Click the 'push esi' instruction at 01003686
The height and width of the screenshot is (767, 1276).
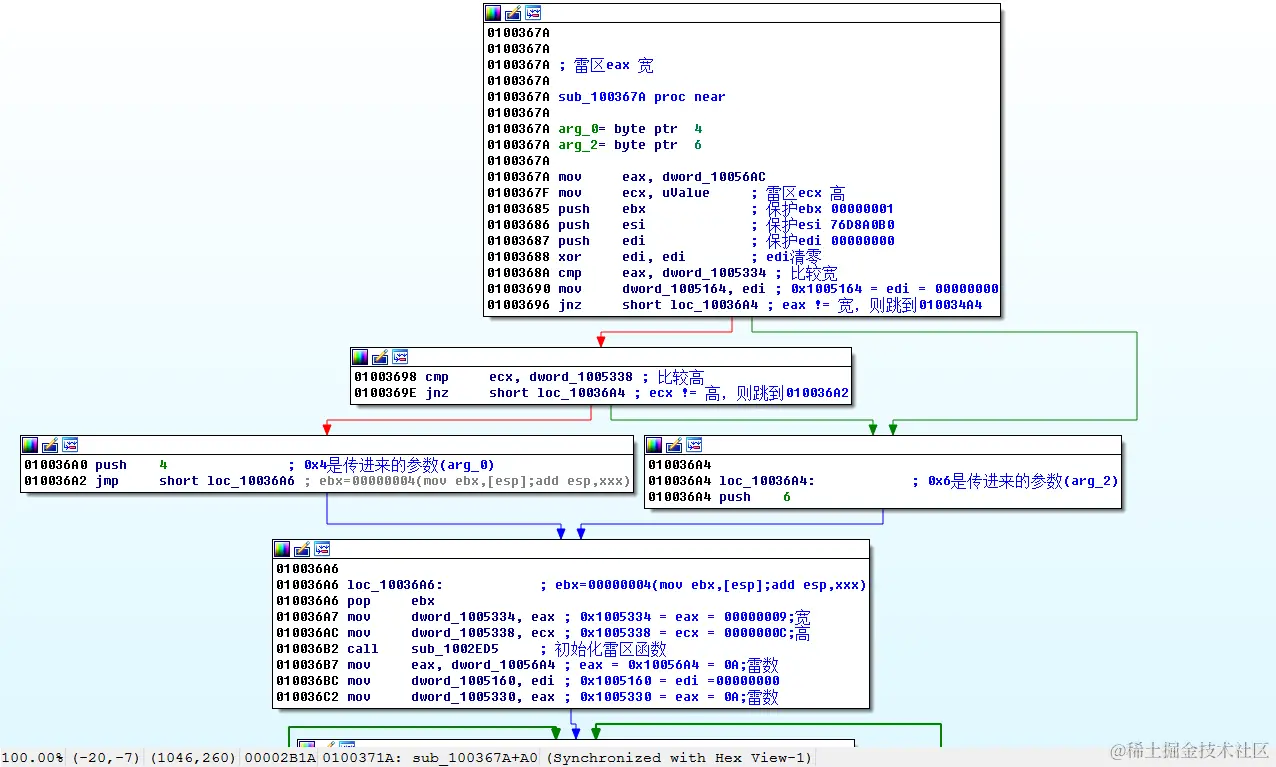coord(602,225)
